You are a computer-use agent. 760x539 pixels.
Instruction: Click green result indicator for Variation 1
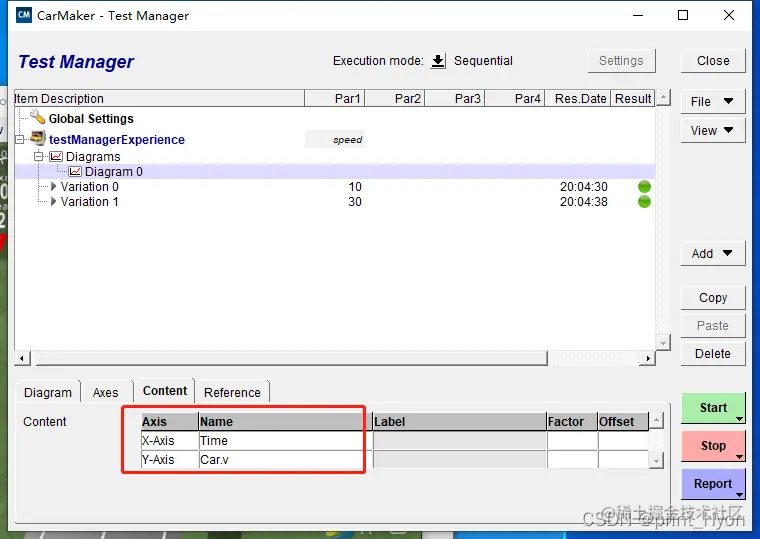(644, 202)
